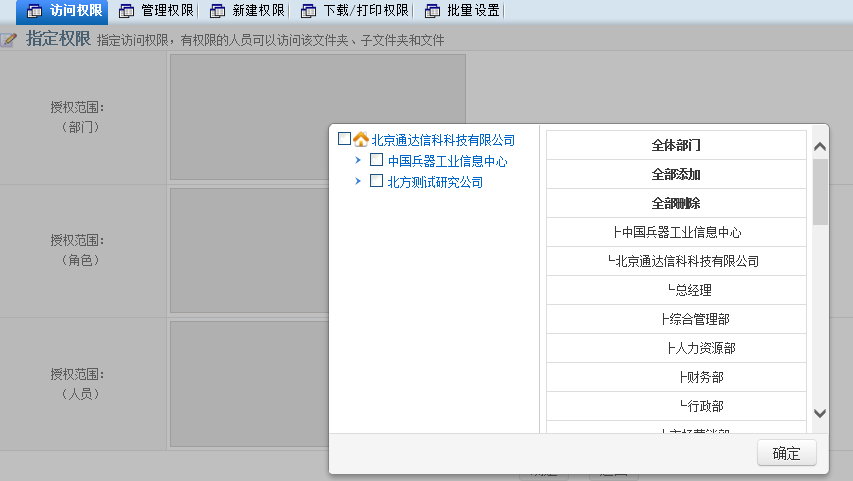The height and width of the screenshot is (481, 853).
Task: Click the 管理权限 tab icon
Action: pyautogui.click(x=126, y=11)
